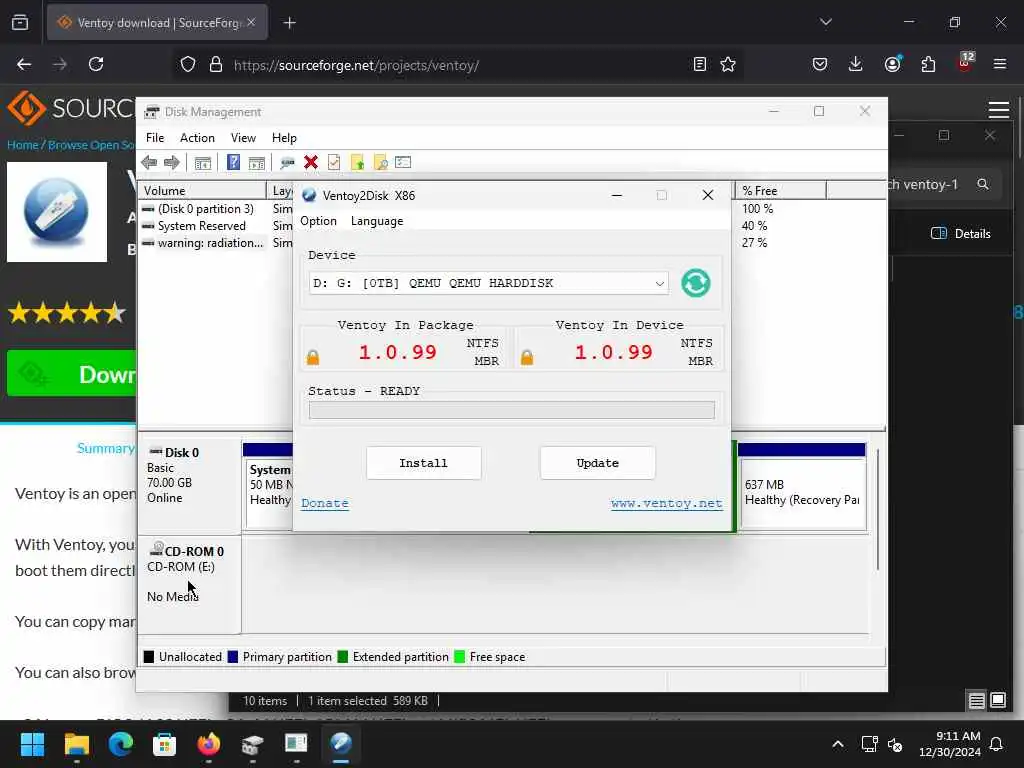The image size is (1024, 768).
Task: Open a new browser tab
Action: tap(289, 22)
